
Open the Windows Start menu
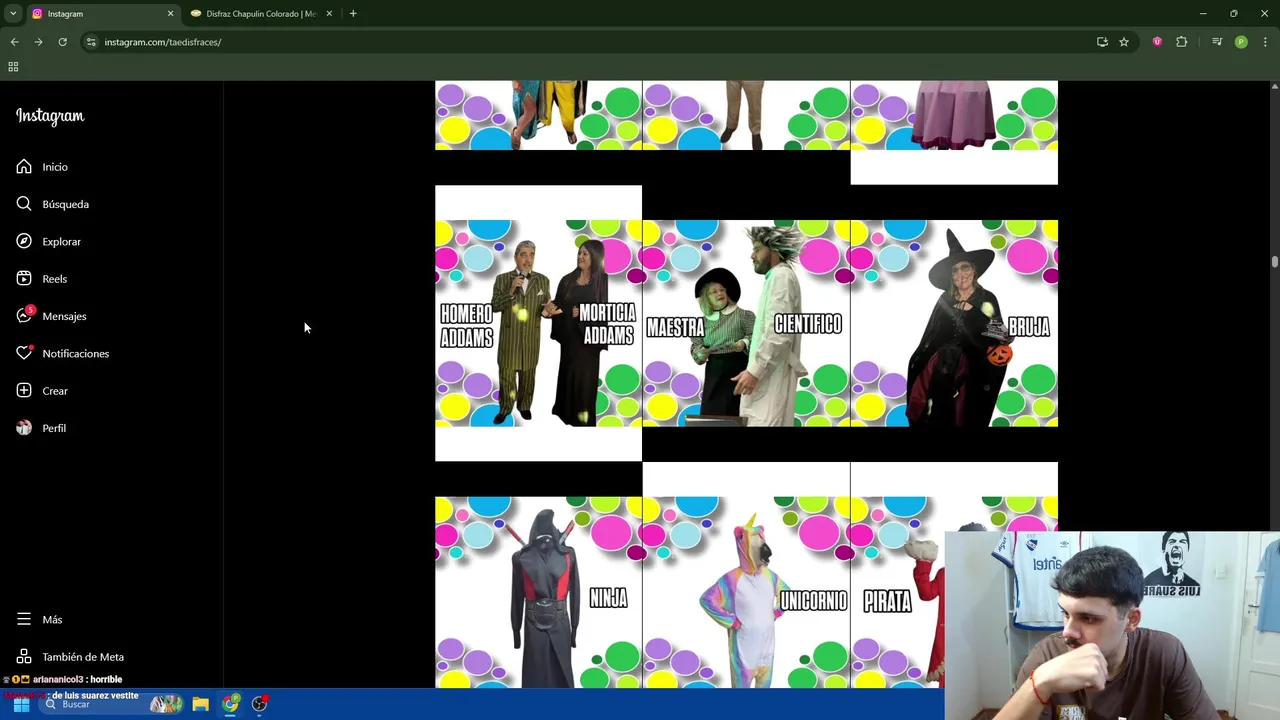(x=21, y=704)
